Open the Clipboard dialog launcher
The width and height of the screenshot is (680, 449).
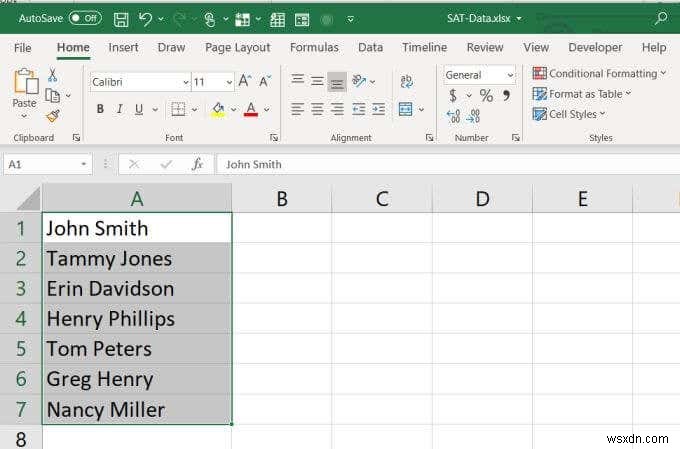[x=76, y=138]
